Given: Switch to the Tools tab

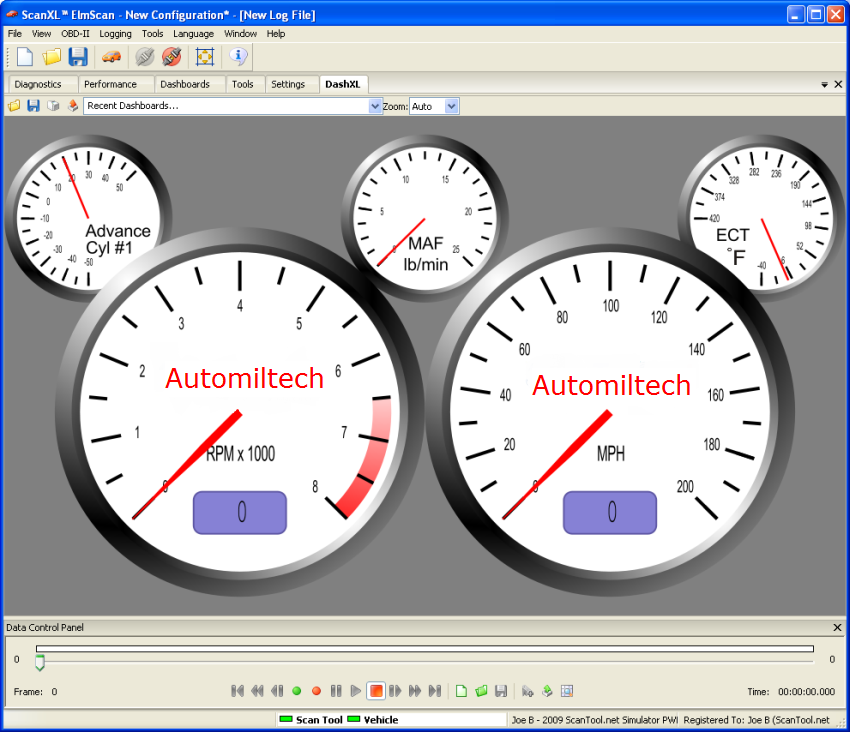Looking at the screenshot, I should [x=243, y=85].
